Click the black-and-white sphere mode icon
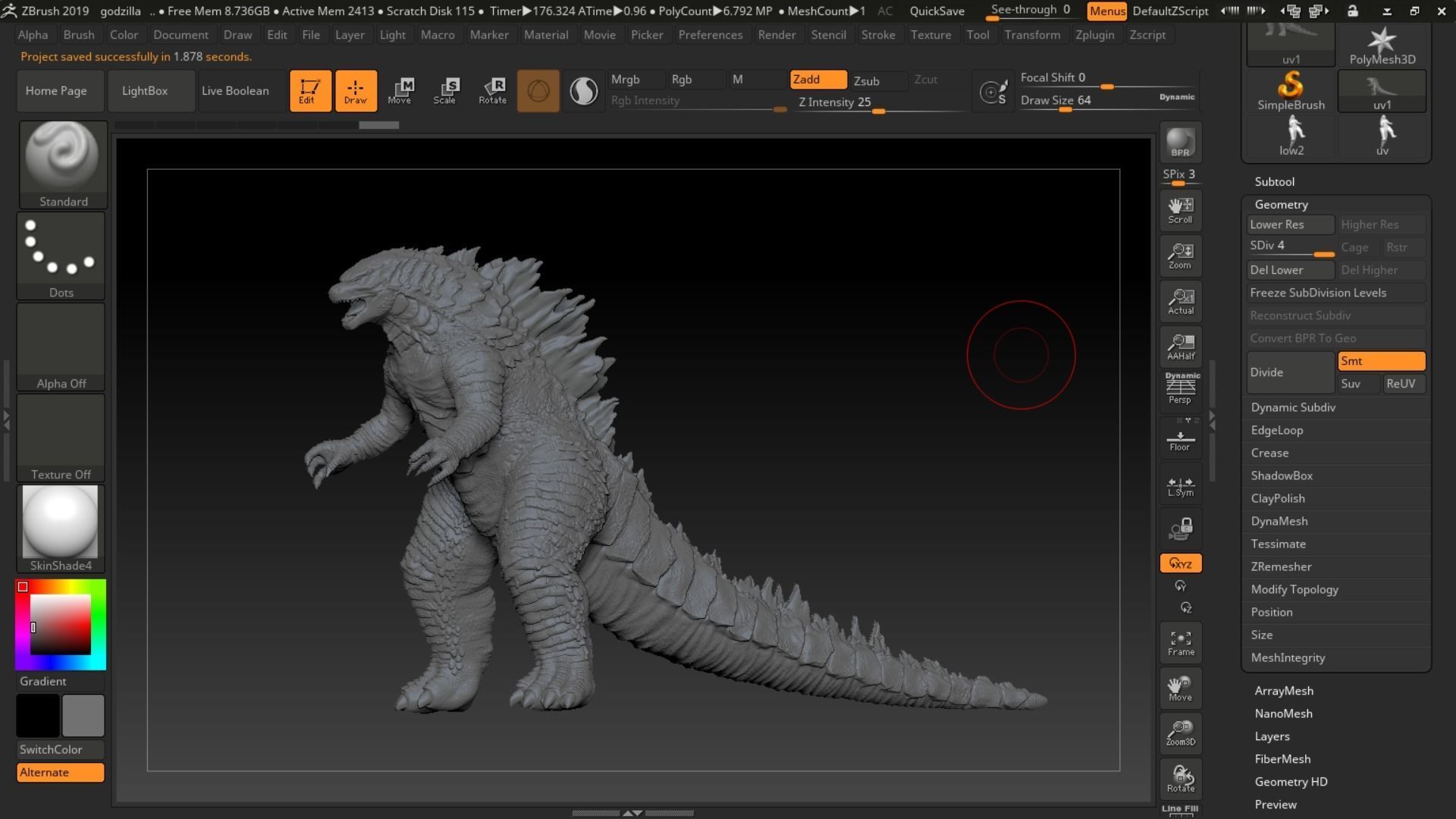 coord(583,91)
